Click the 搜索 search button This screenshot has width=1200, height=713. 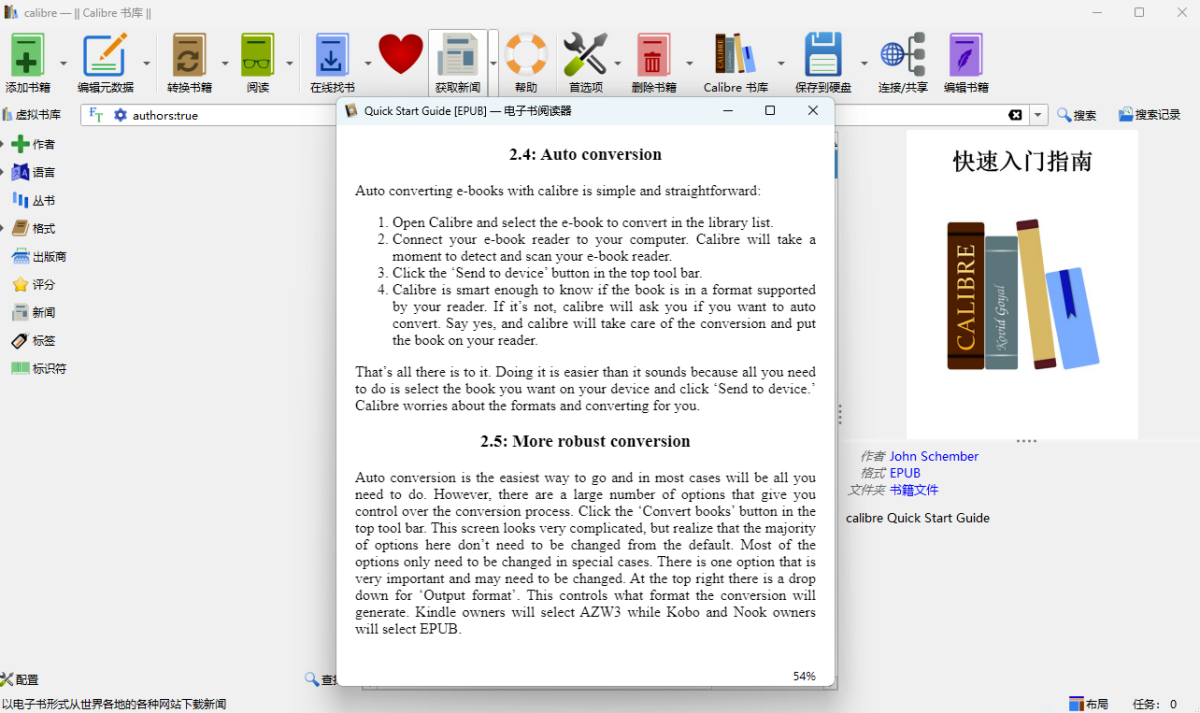click(1077, 115)
